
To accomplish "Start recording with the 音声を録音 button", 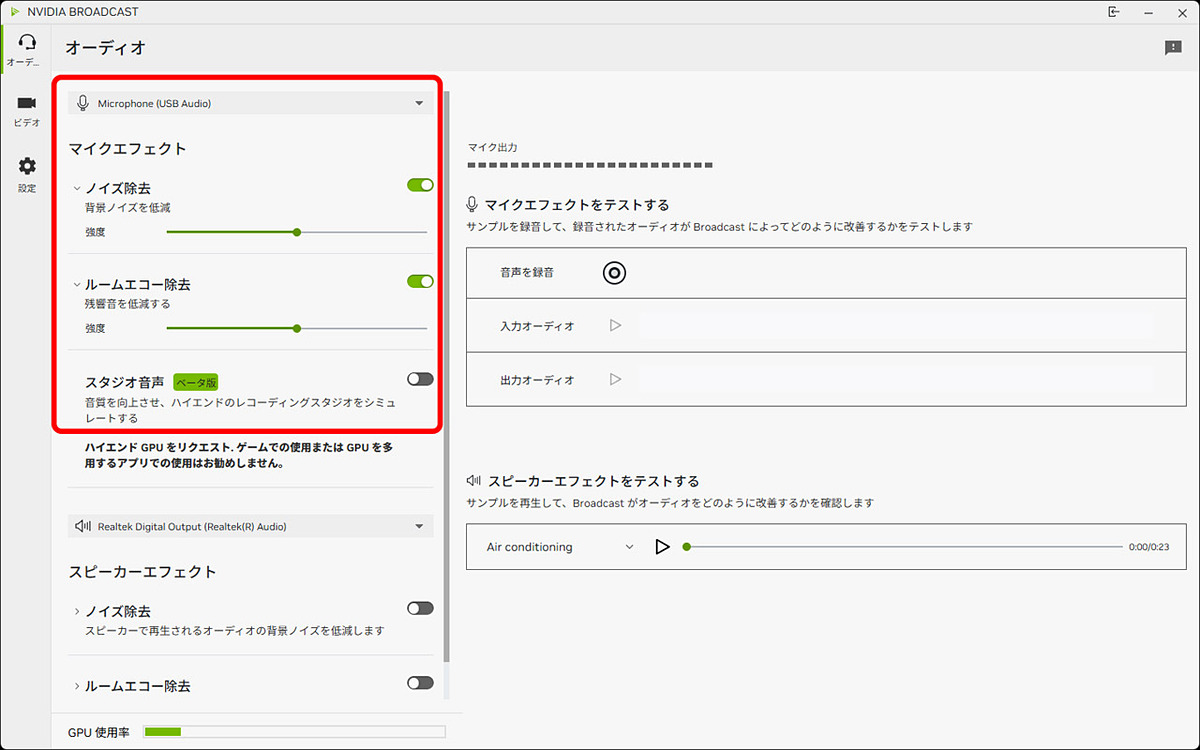I will [x=614, y=272].
